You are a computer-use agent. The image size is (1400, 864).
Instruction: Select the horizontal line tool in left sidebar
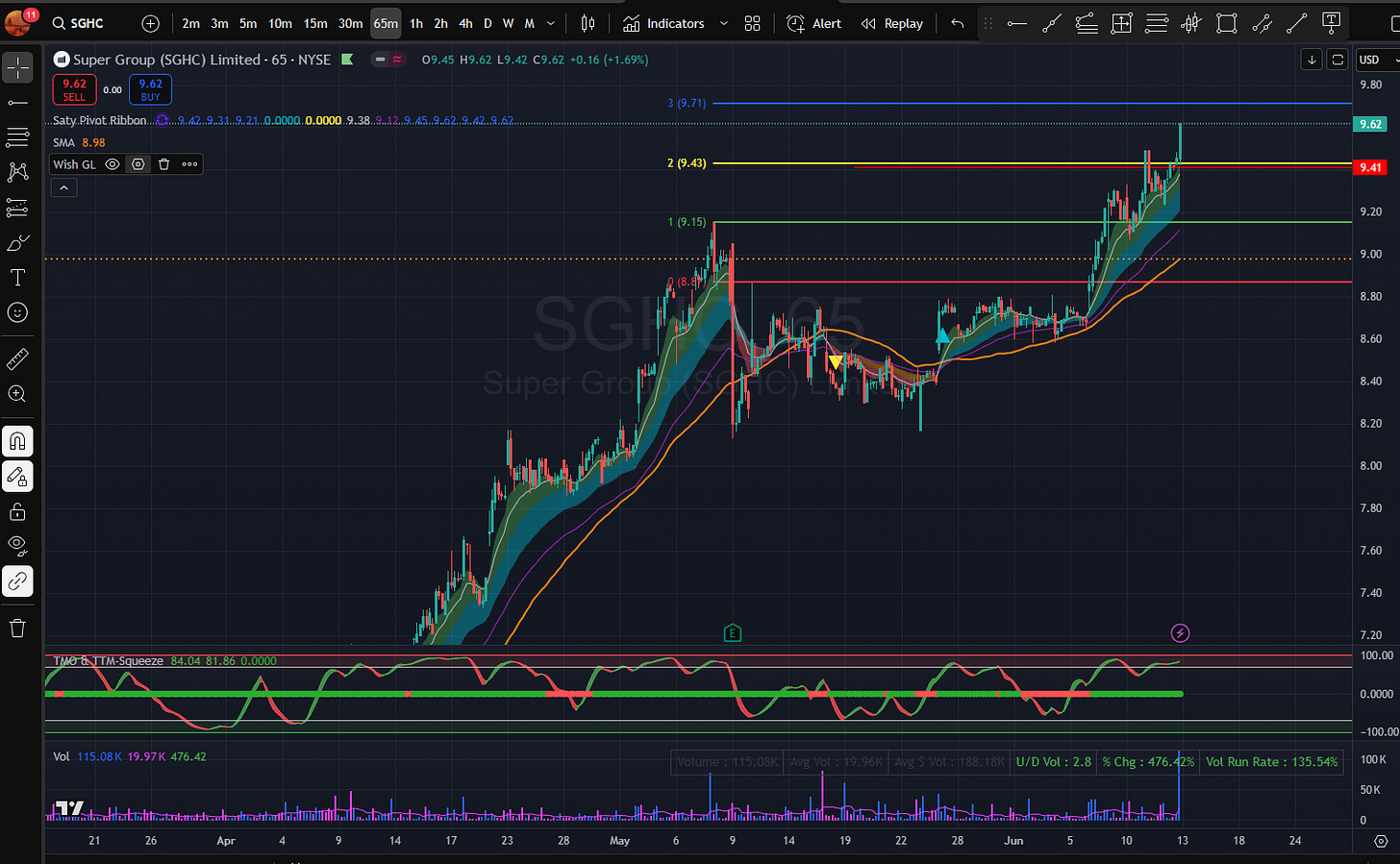[17, 102]
